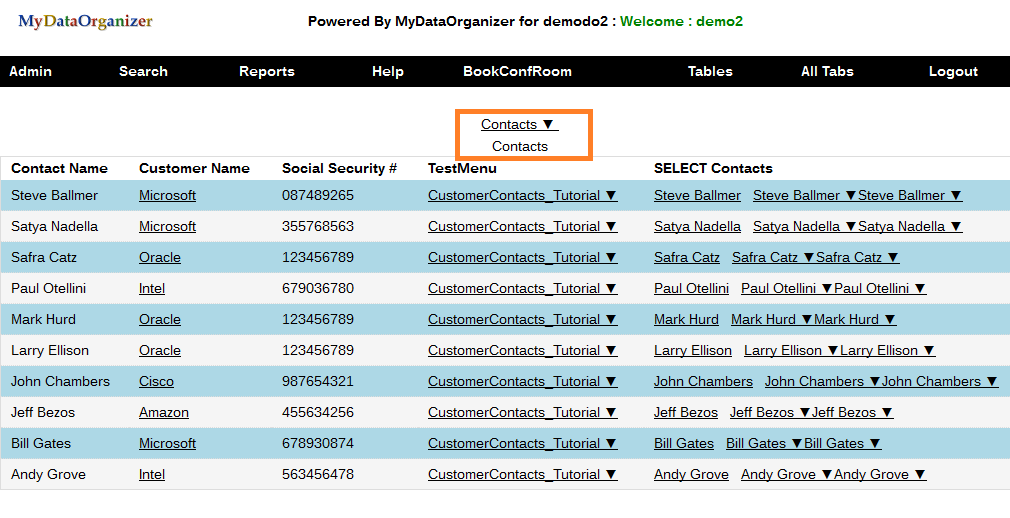Open the Admin menu
The height and width of the screenshot is (518, 1010).
coord(30,71)
